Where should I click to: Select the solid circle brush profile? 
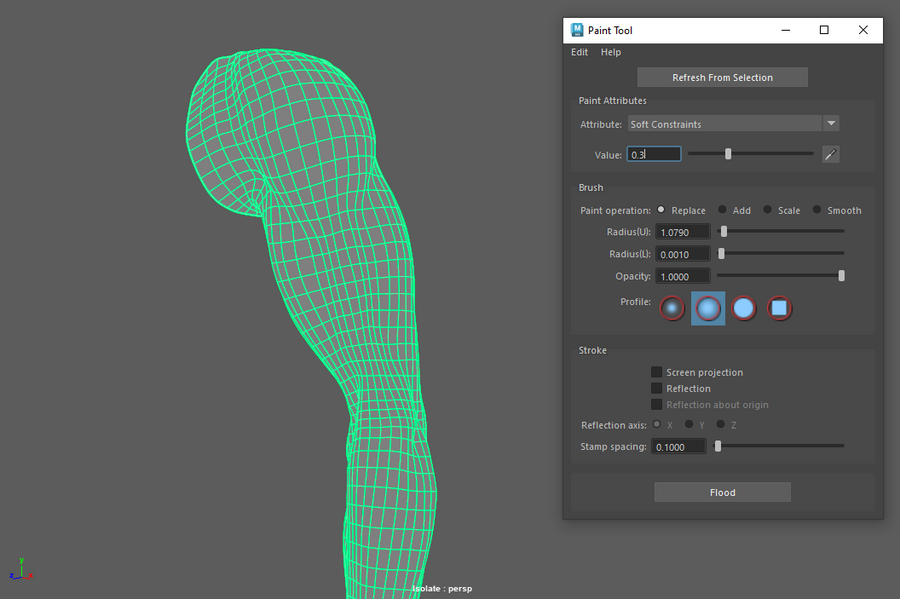[x=743, y=309]
